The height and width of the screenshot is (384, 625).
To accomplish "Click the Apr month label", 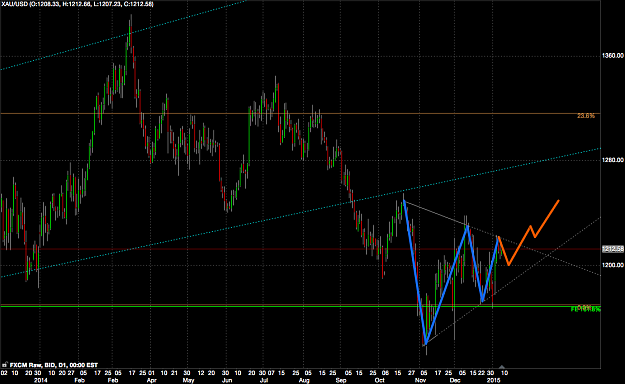I will click(151, 380).
